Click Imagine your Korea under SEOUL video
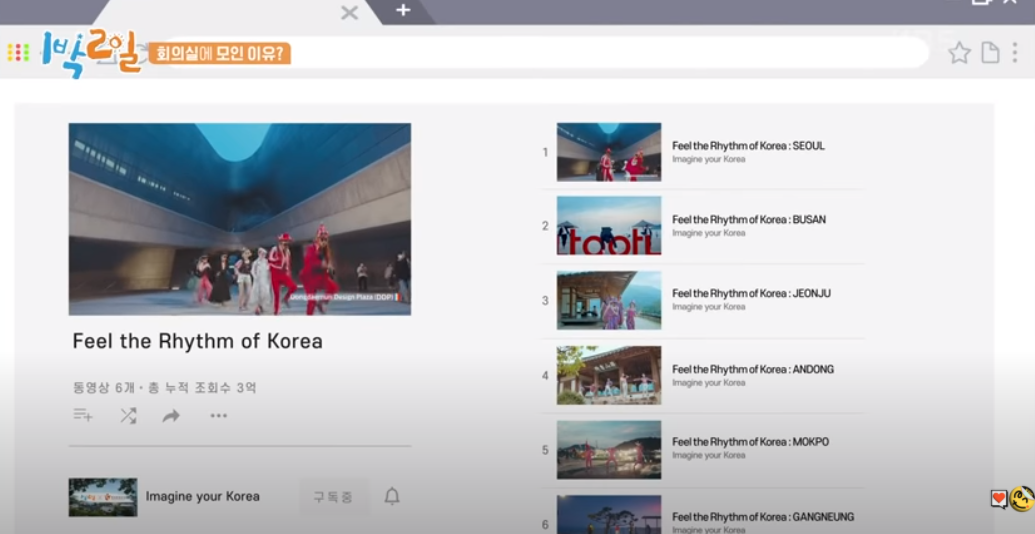The image size is (1035, 534). (x=709, y=159)
